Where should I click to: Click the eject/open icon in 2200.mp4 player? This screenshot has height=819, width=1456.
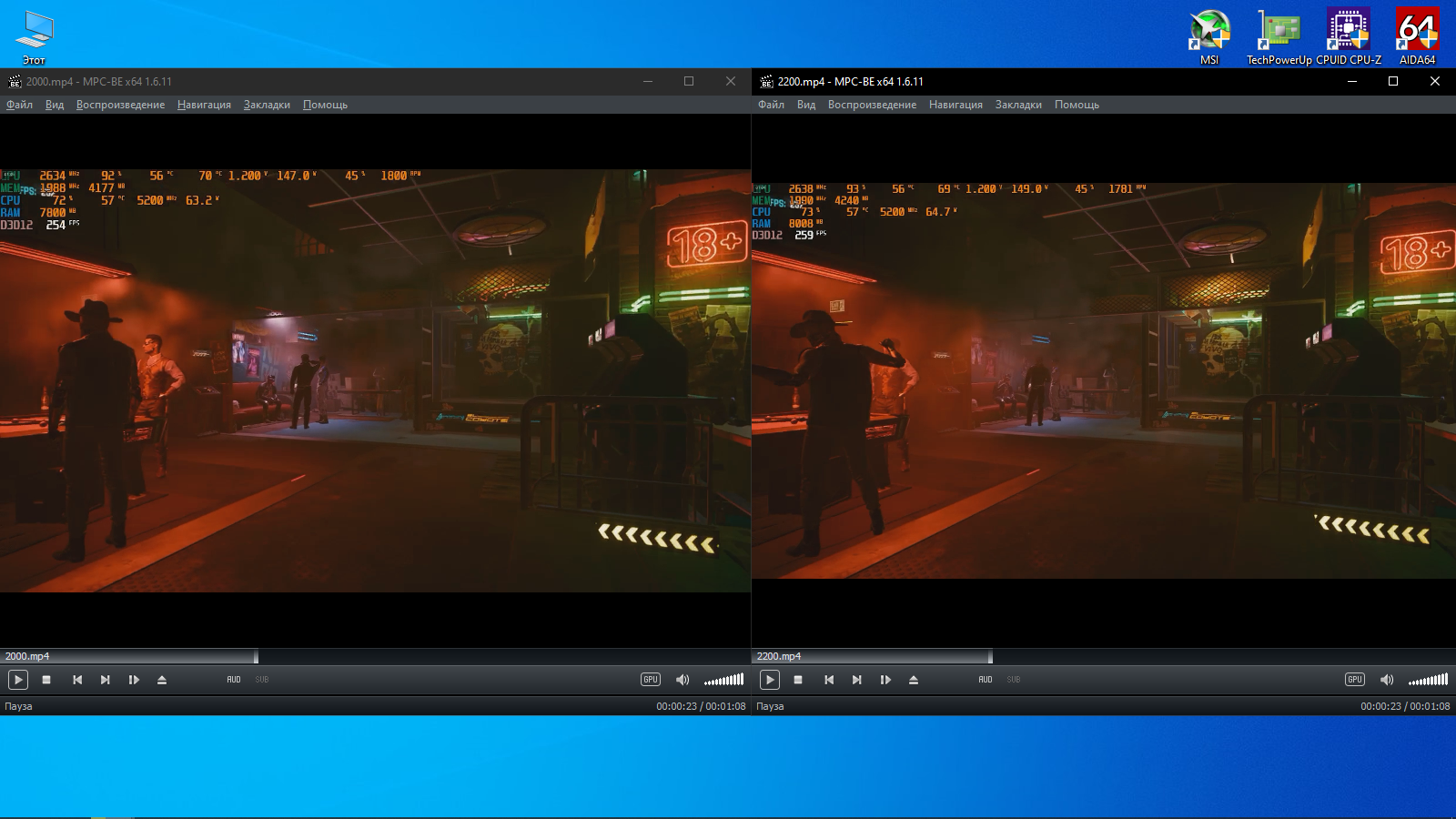[x=914, y=680]
